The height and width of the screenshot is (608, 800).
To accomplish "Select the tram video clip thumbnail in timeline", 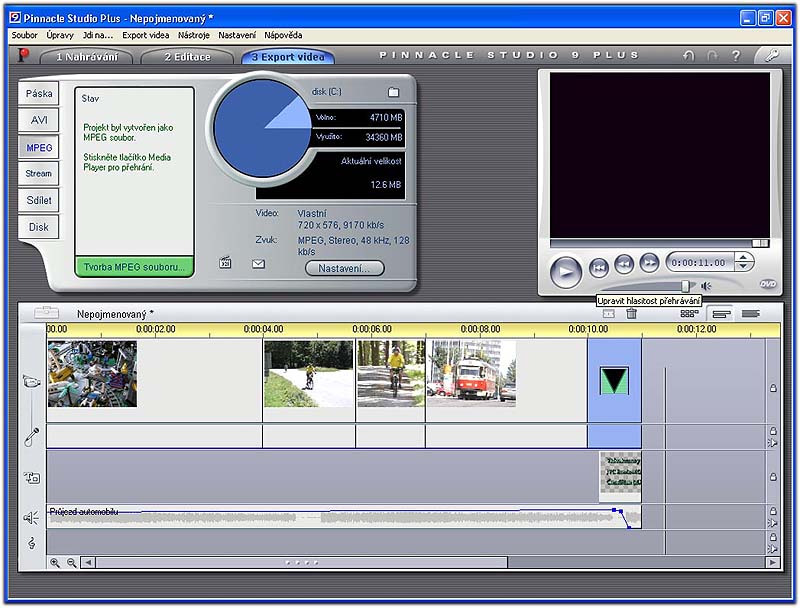I will click(x=471, y=372).
